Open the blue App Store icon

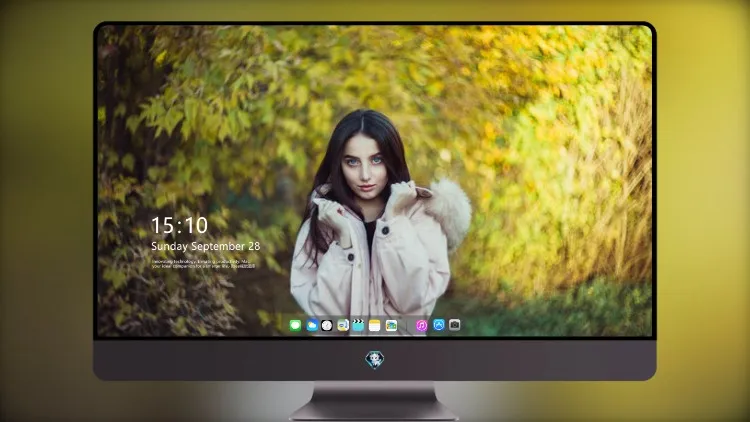tap(439, 325)
